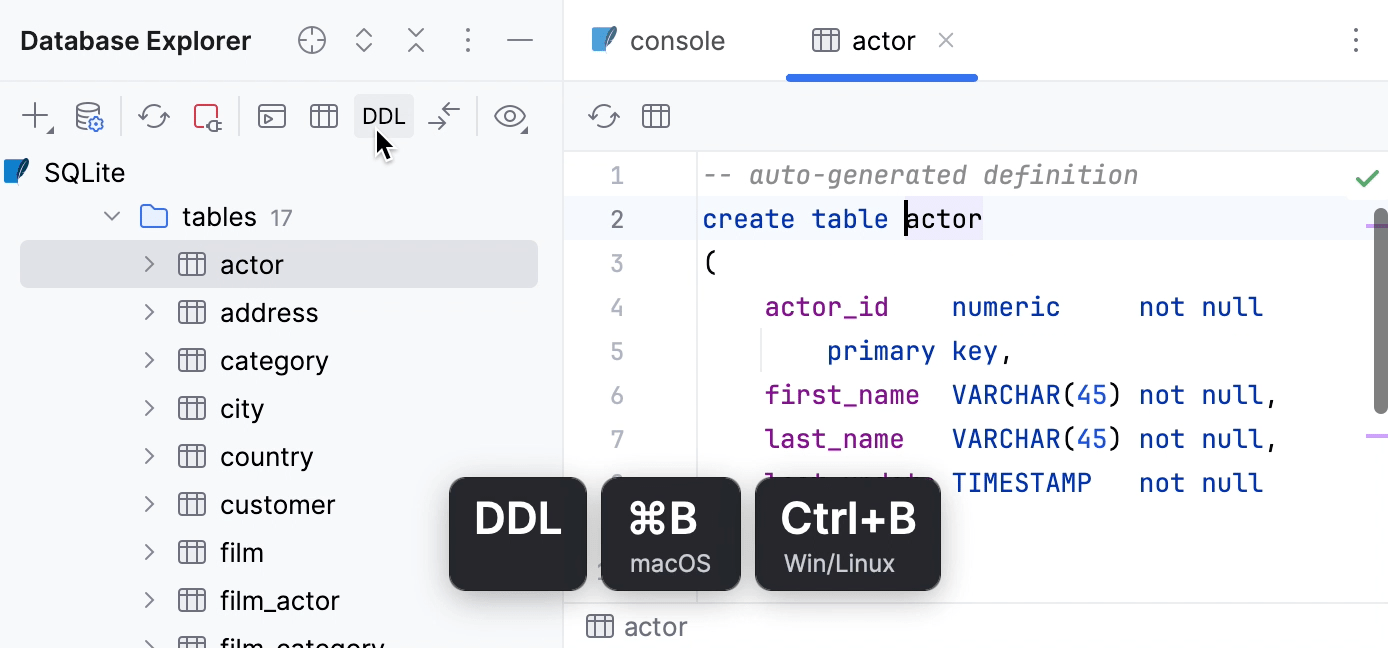This screenshot has width=1388, height=648.
Task: Click the eye preview icon in the toolbar
Action: [511, 116]
